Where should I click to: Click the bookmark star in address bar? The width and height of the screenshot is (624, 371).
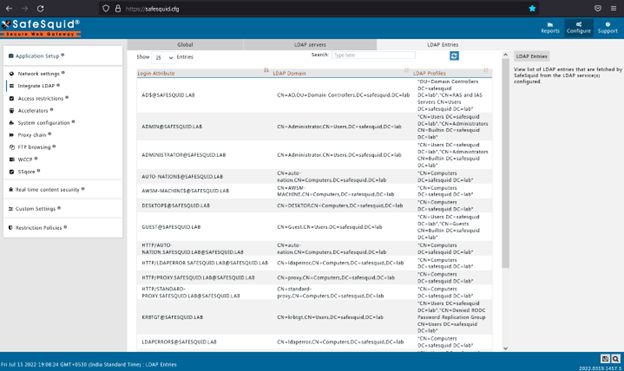(532, 8)
